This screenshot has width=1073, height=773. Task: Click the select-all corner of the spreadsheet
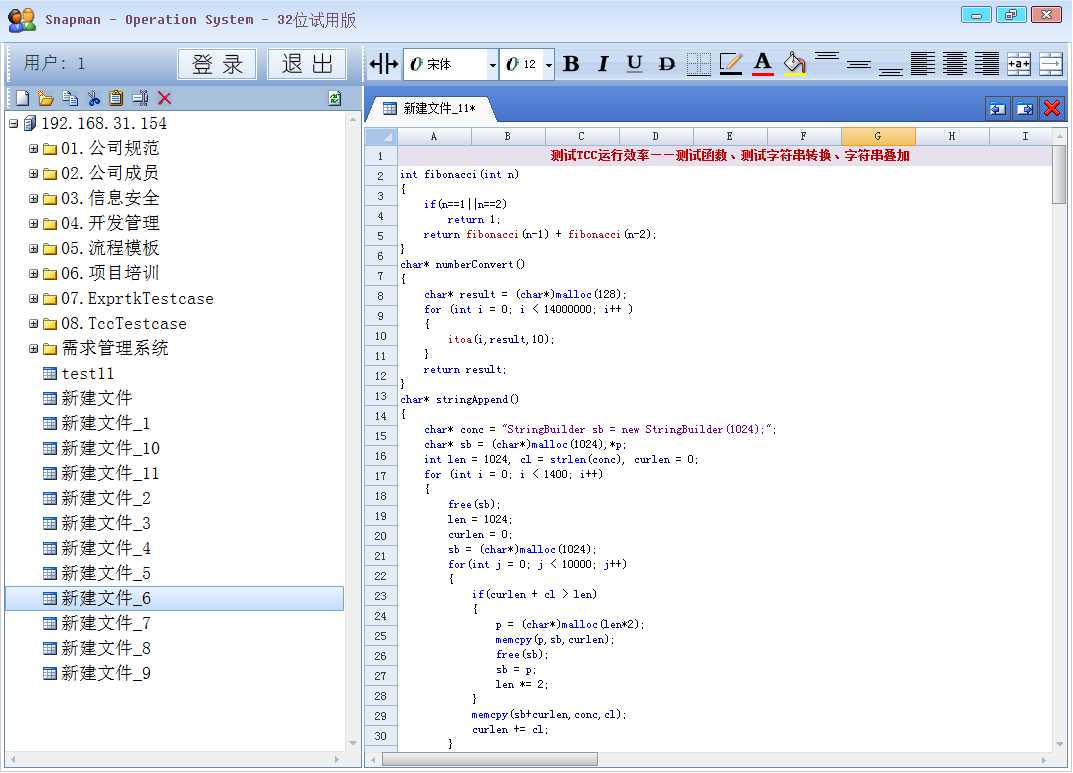381,136
